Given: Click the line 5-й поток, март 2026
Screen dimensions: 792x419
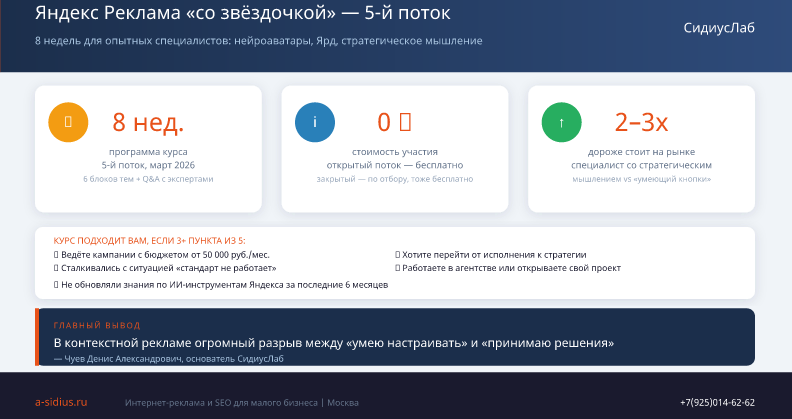Looking at the screenshot, I should (148, 165).
